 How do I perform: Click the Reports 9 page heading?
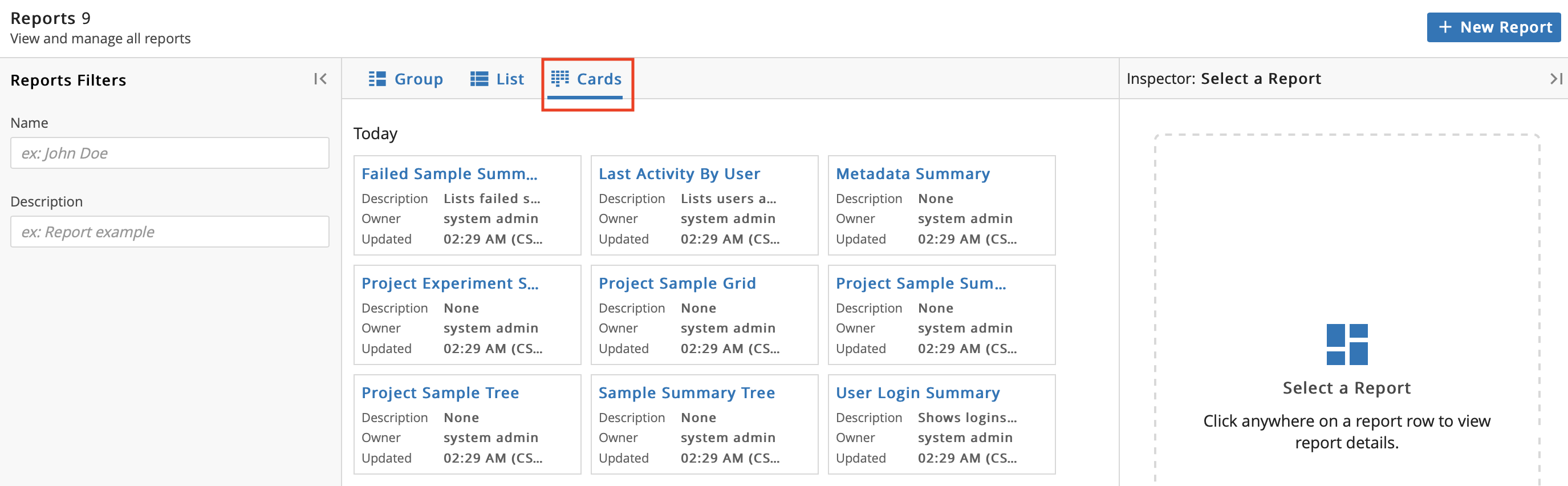pos(51,18)
